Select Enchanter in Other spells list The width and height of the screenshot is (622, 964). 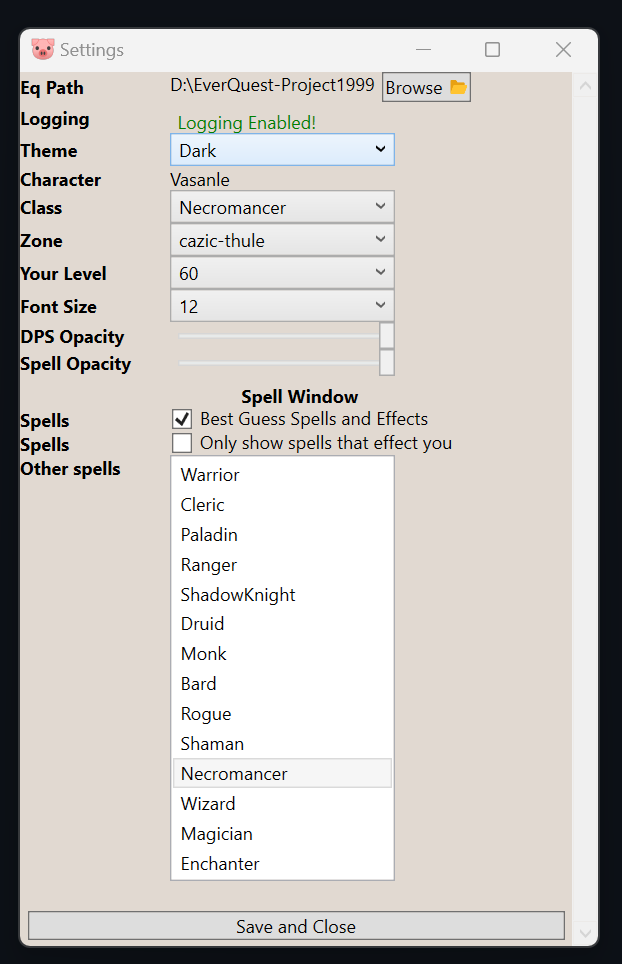[282, 864]
